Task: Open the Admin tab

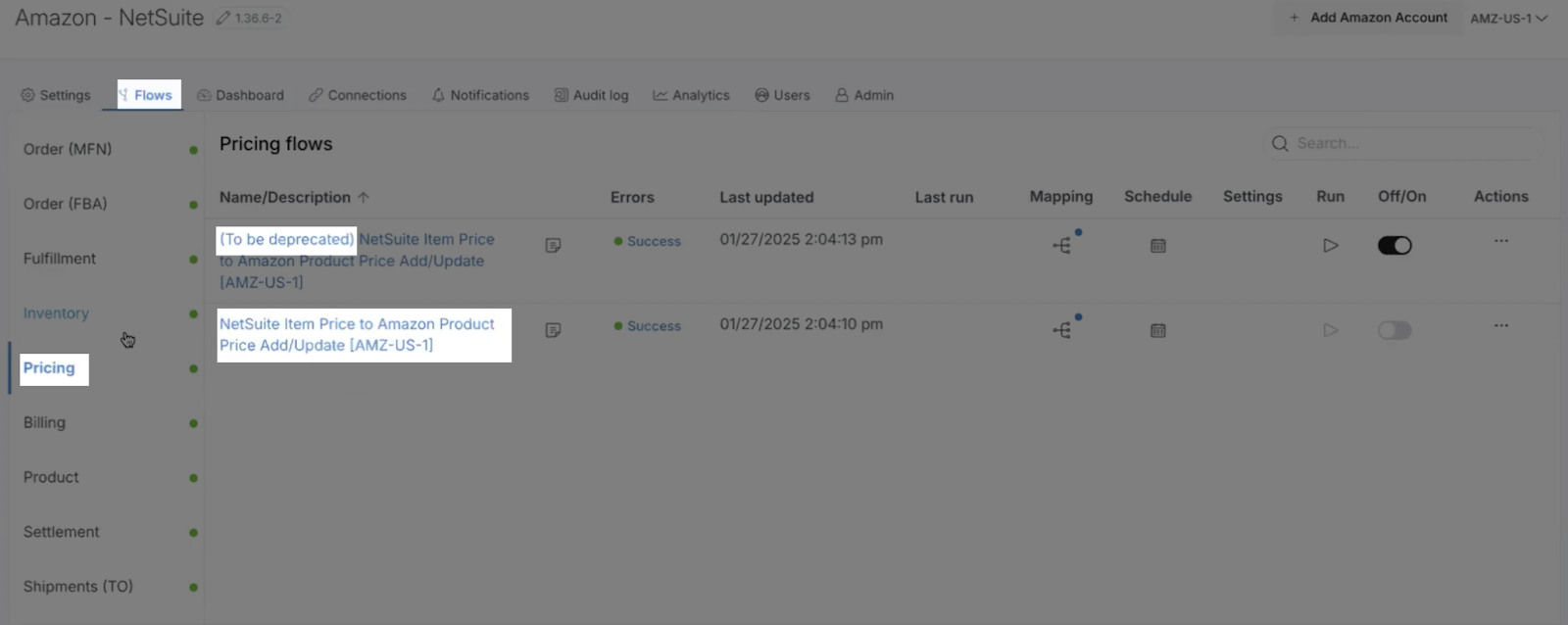Action: click(864, 95)
